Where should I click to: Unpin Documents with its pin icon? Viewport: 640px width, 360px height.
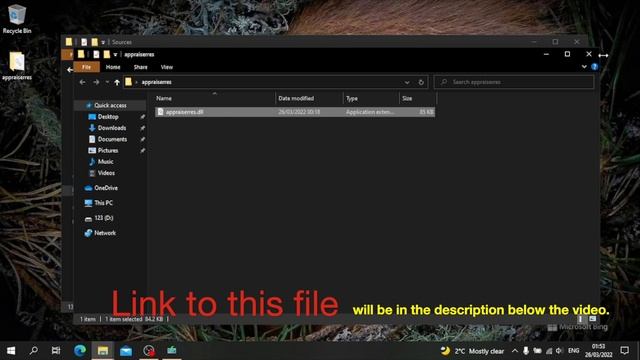pos(142,139)
